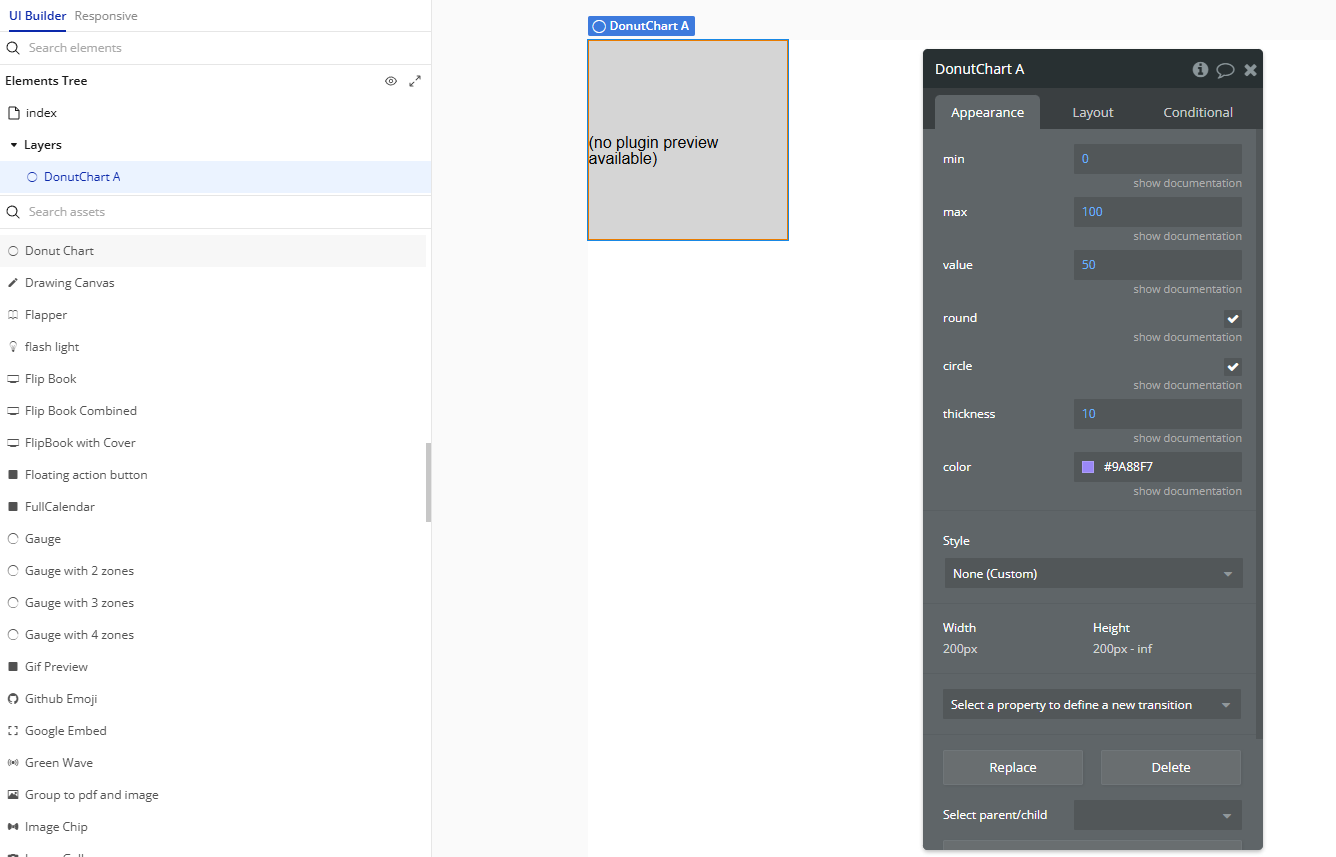Select the Donut Chart asset icon
1336x857 pixels.
tap(14, 251)
